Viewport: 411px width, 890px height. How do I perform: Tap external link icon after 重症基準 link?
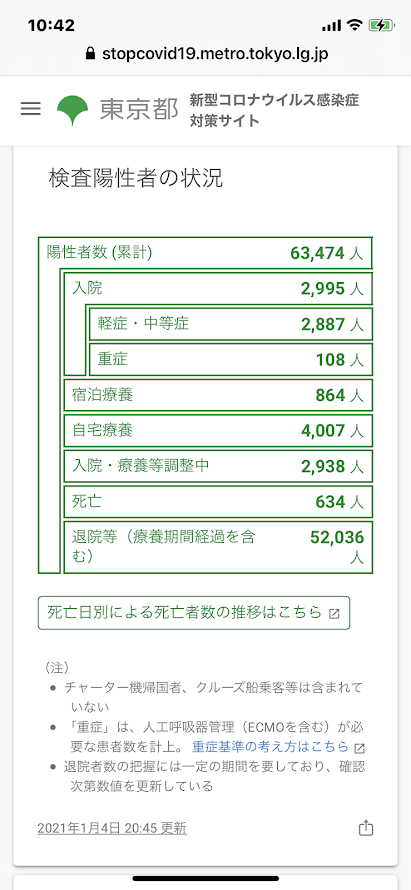[x=358, y=747]
